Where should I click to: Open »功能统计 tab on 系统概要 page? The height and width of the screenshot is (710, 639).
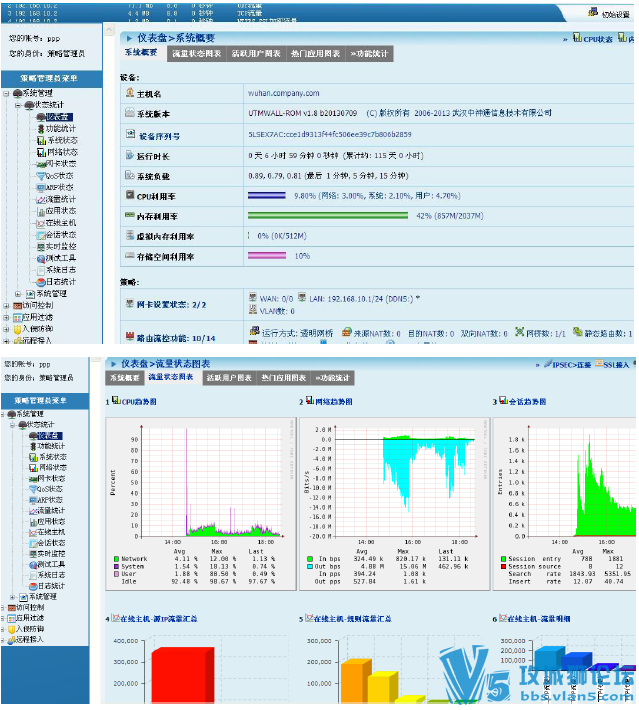click(x=369, y=54)
